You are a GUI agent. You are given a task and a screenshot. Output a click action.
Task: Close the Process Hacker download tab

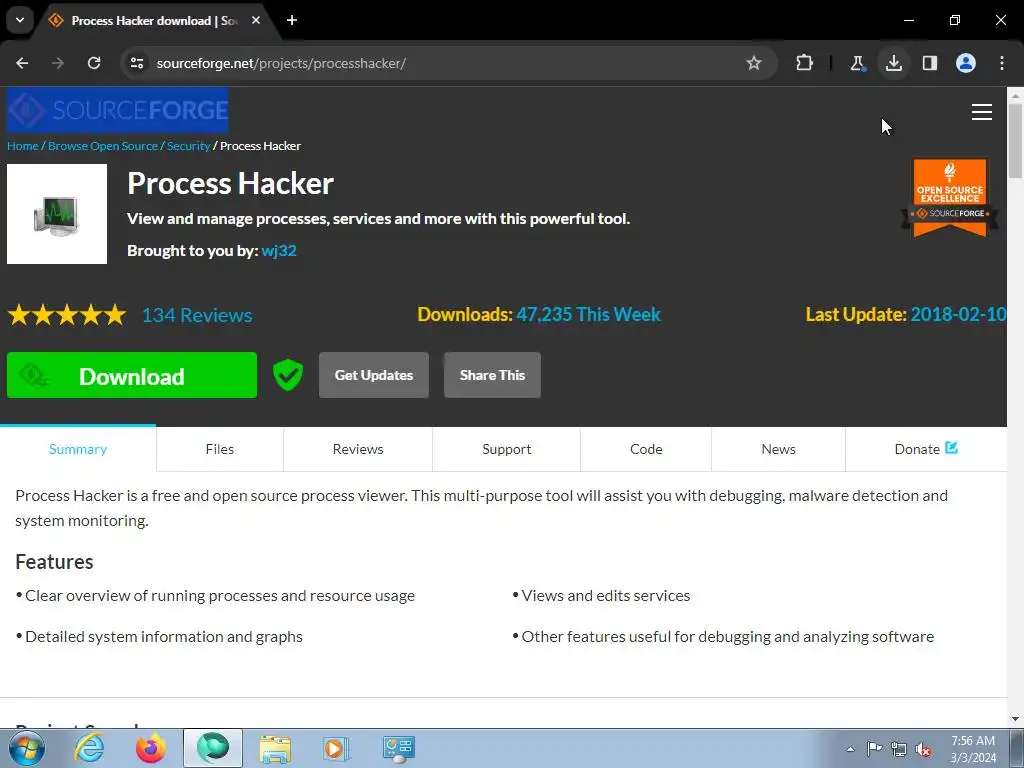pyautogui.click(x=256, y=20)
